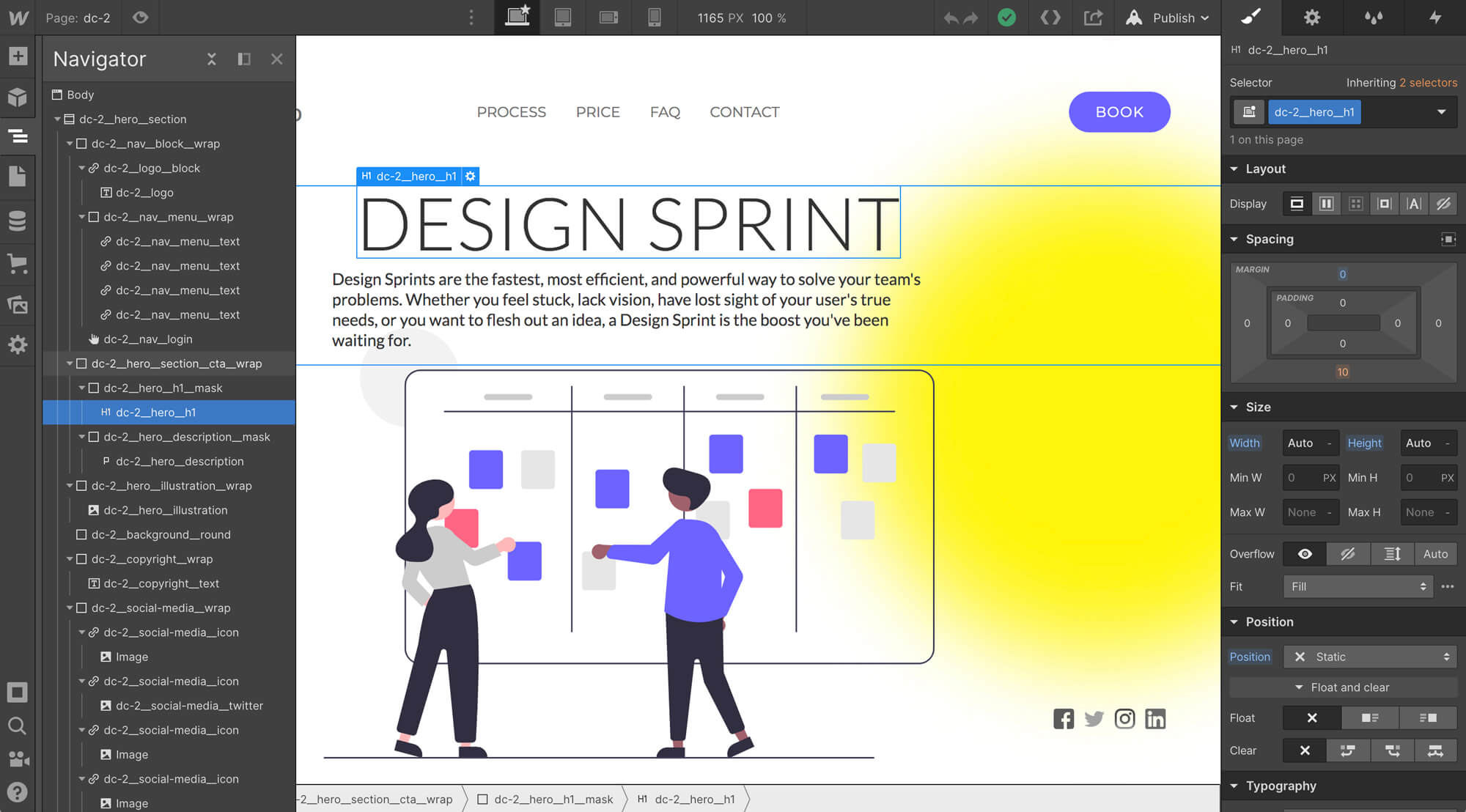
Task: Click the BOOK button
Action: (1119, 112)
